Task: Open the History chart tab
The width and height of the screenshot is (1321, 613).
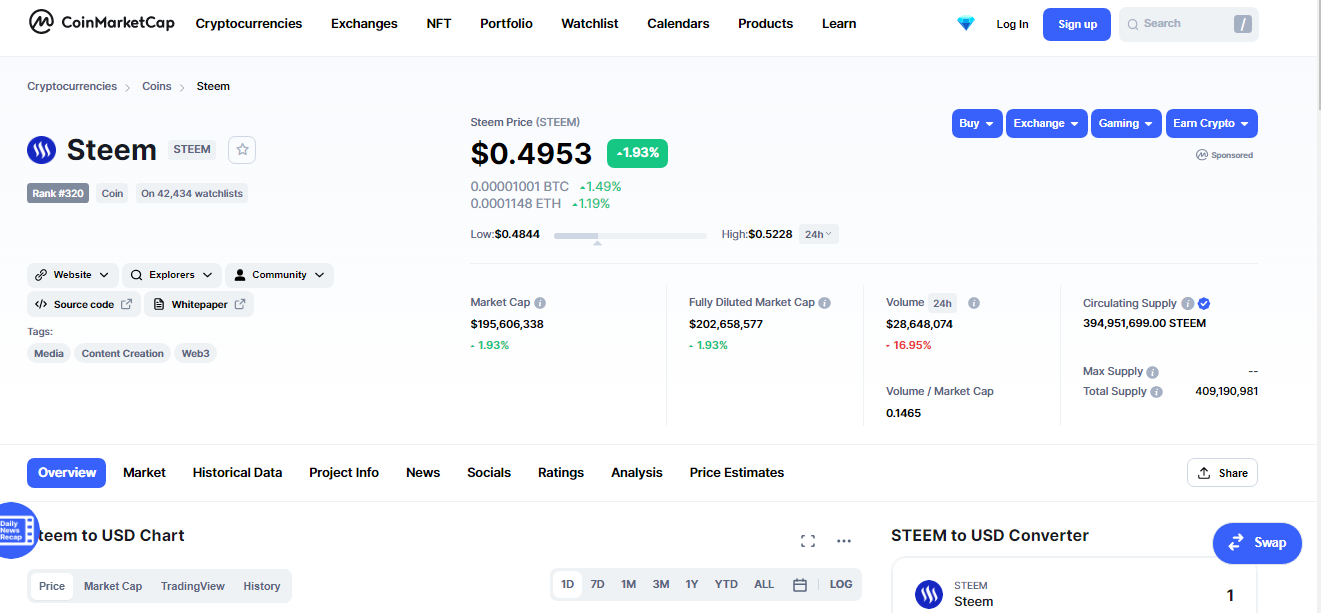Action: click(262, 586)
